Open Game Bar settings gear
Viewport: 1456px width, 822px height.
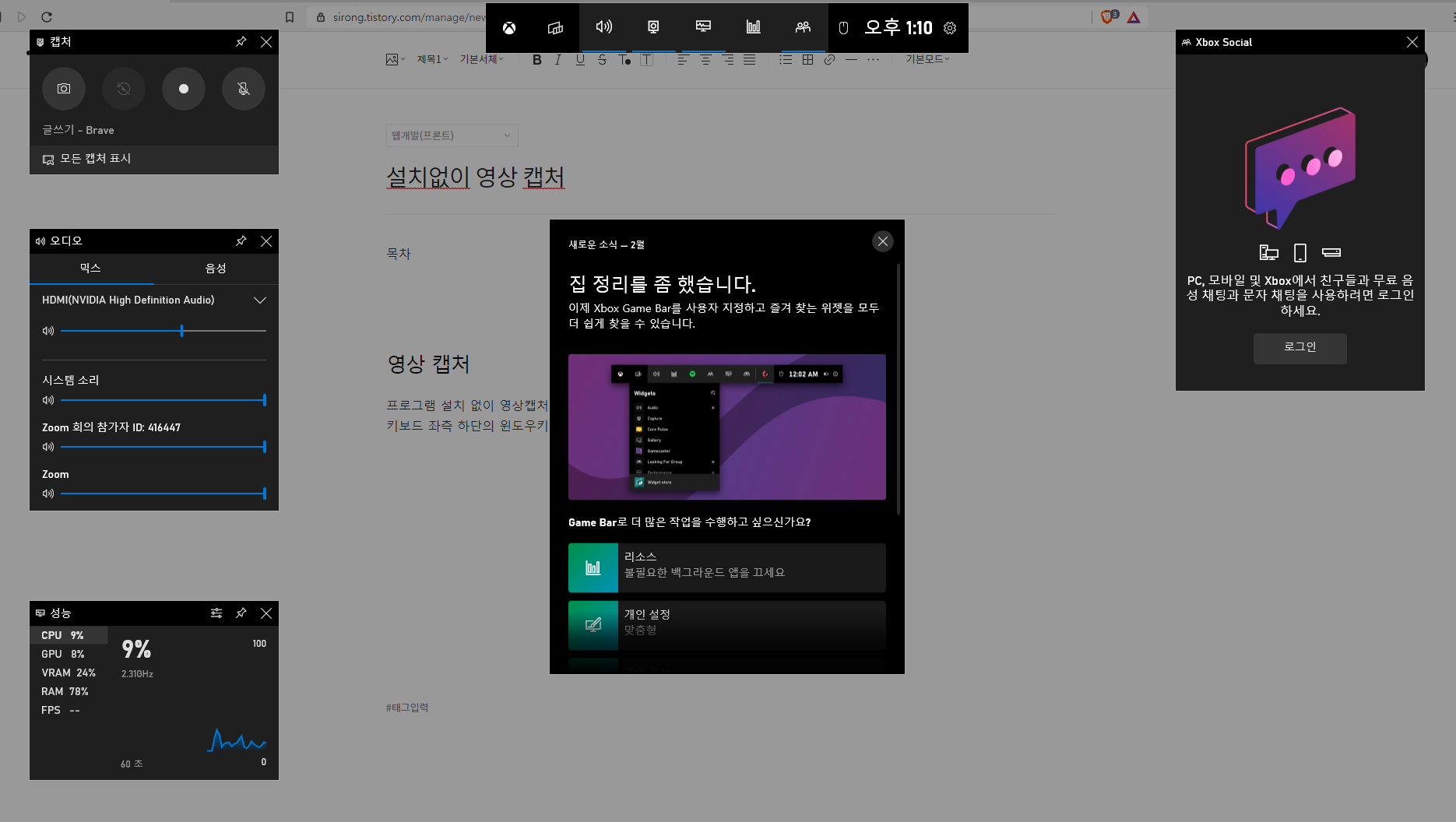click(950, 28)
